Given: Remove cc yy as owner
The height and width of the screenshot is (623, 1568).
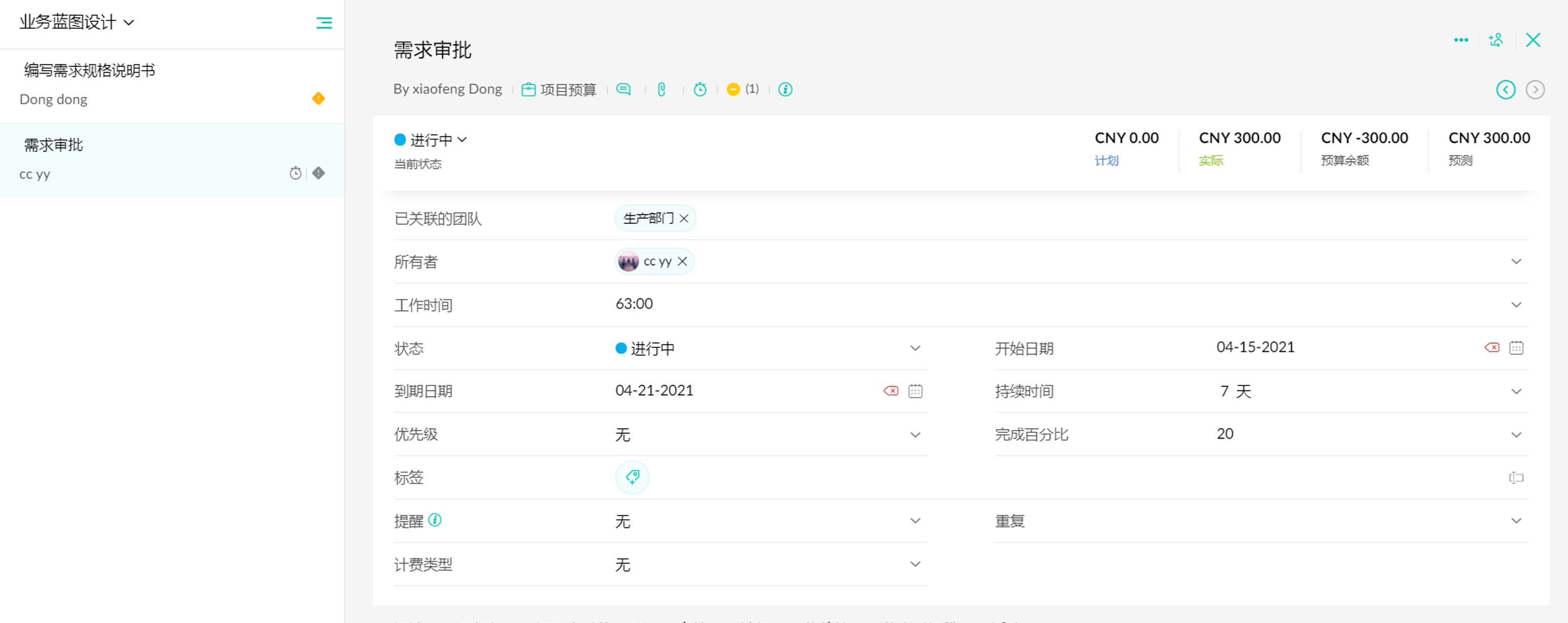Looking at the screenshot, I should pos(682,261).
